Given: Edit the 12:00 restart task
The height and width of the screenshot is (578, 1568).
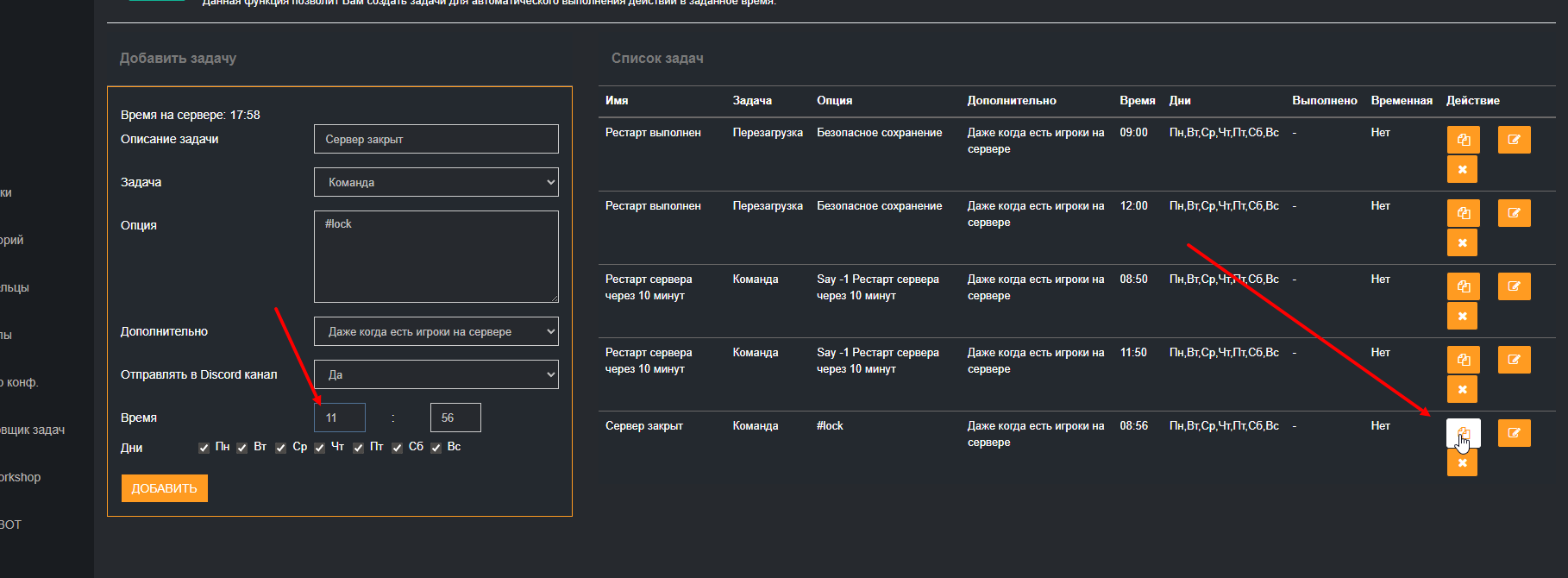Looking at the screenshot, I should click(1514, 213).
